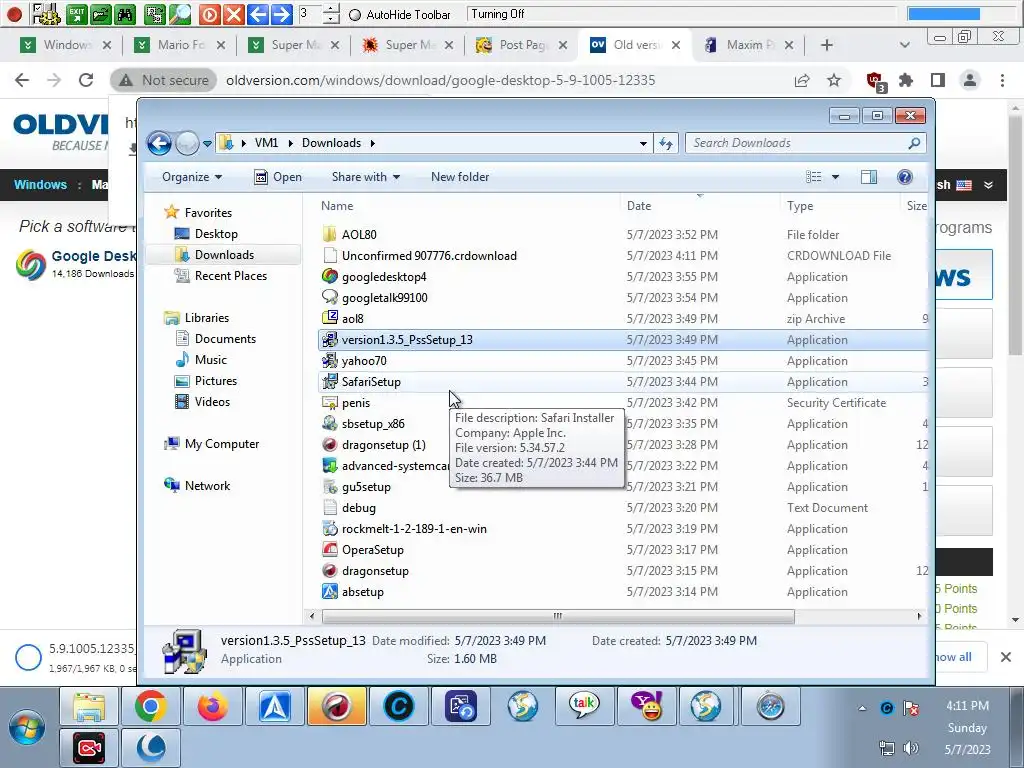Viewport: 1024px width, 768px height.
Task: Click the Windows link on oldversion page
Action: point(40,185)
